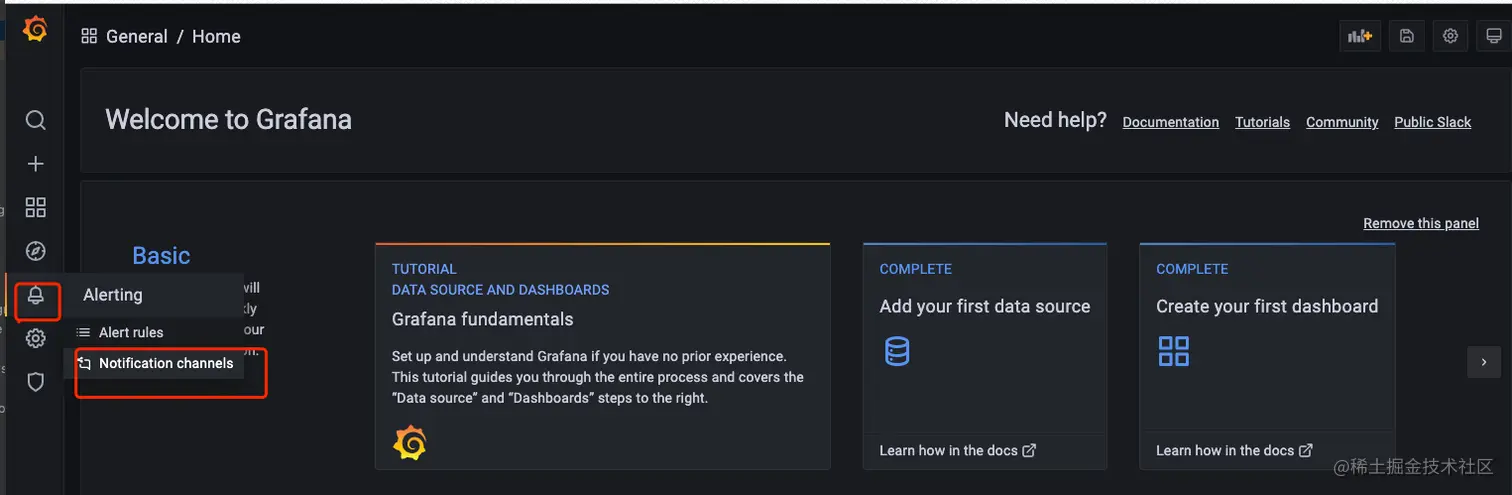Screen dimensions: 1512x495
Task: Open the Server Admin shield icon
Action: [35, 382]
